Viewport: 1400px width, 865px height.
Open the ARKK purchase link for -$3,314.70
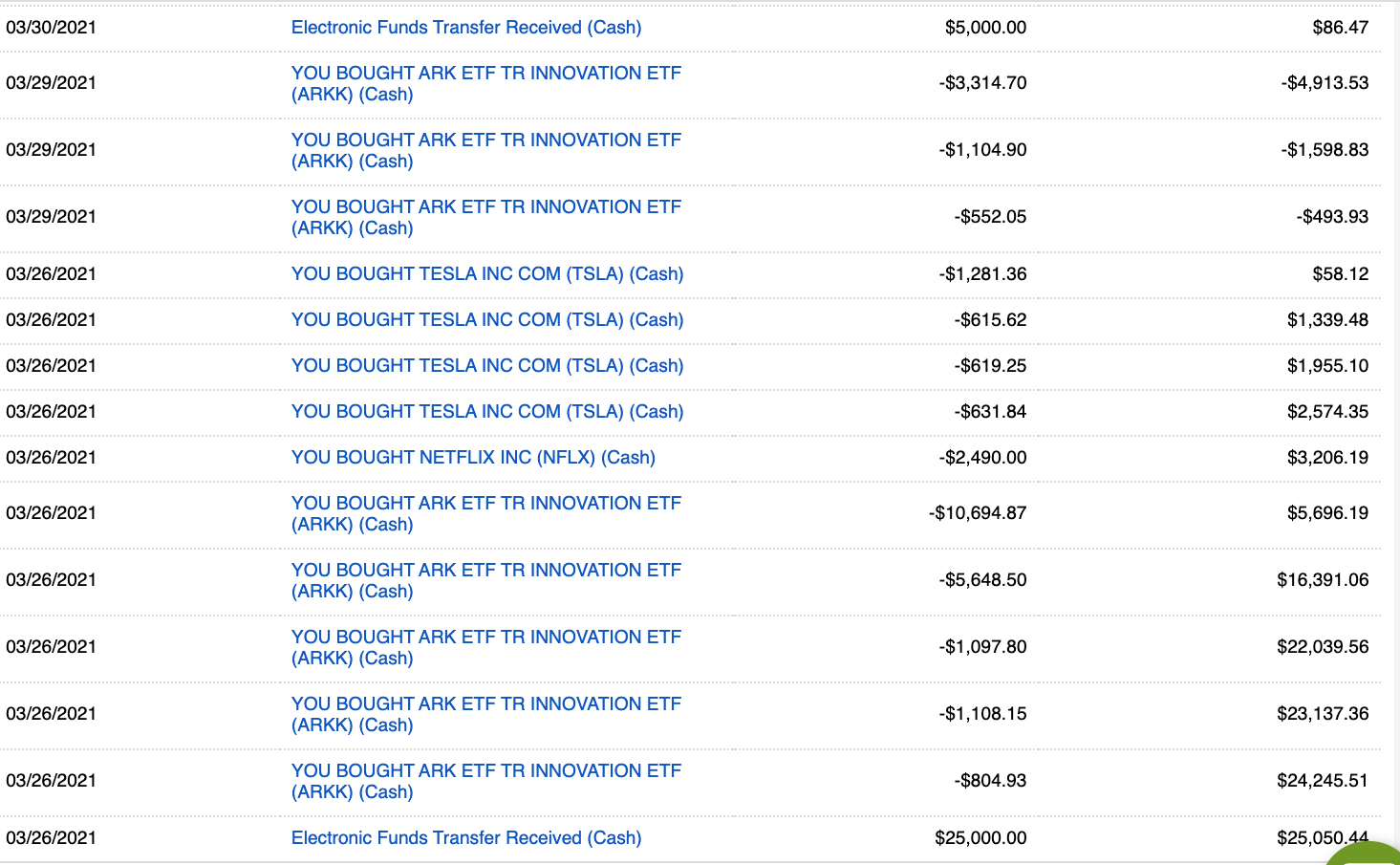click(x=486, y=83)
